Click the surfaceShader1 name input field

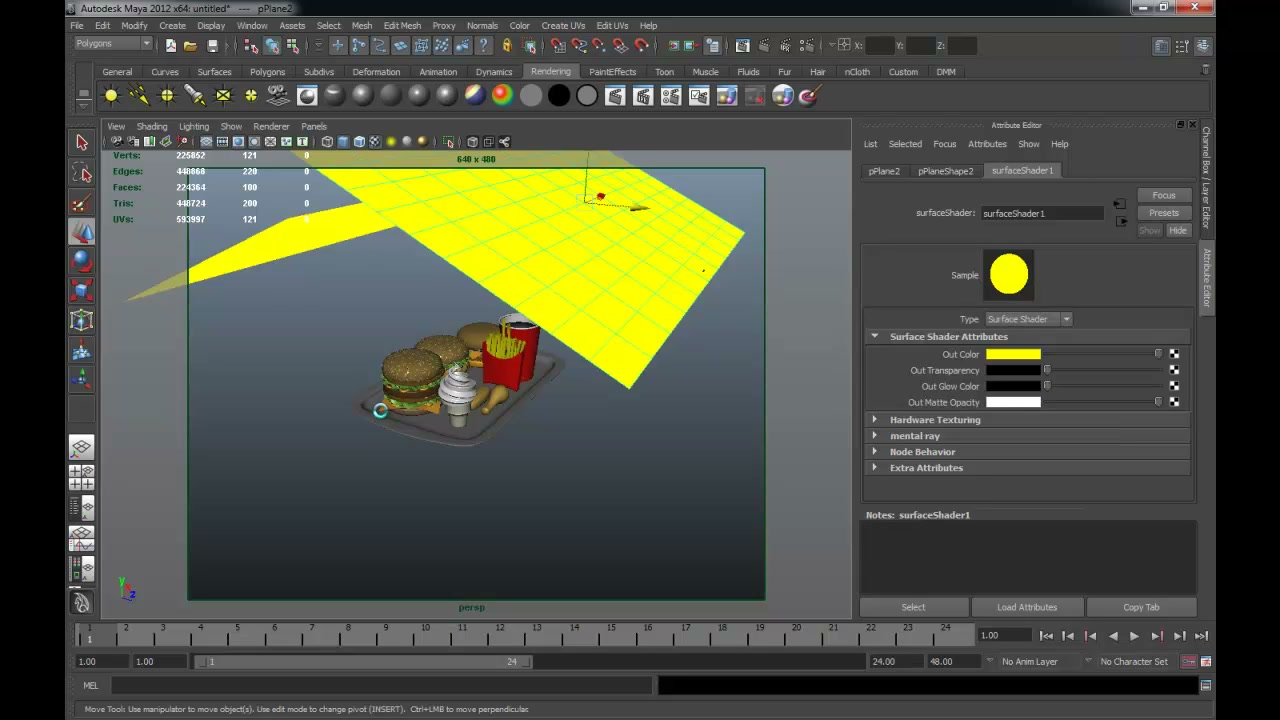click(x=1040, y=213)
